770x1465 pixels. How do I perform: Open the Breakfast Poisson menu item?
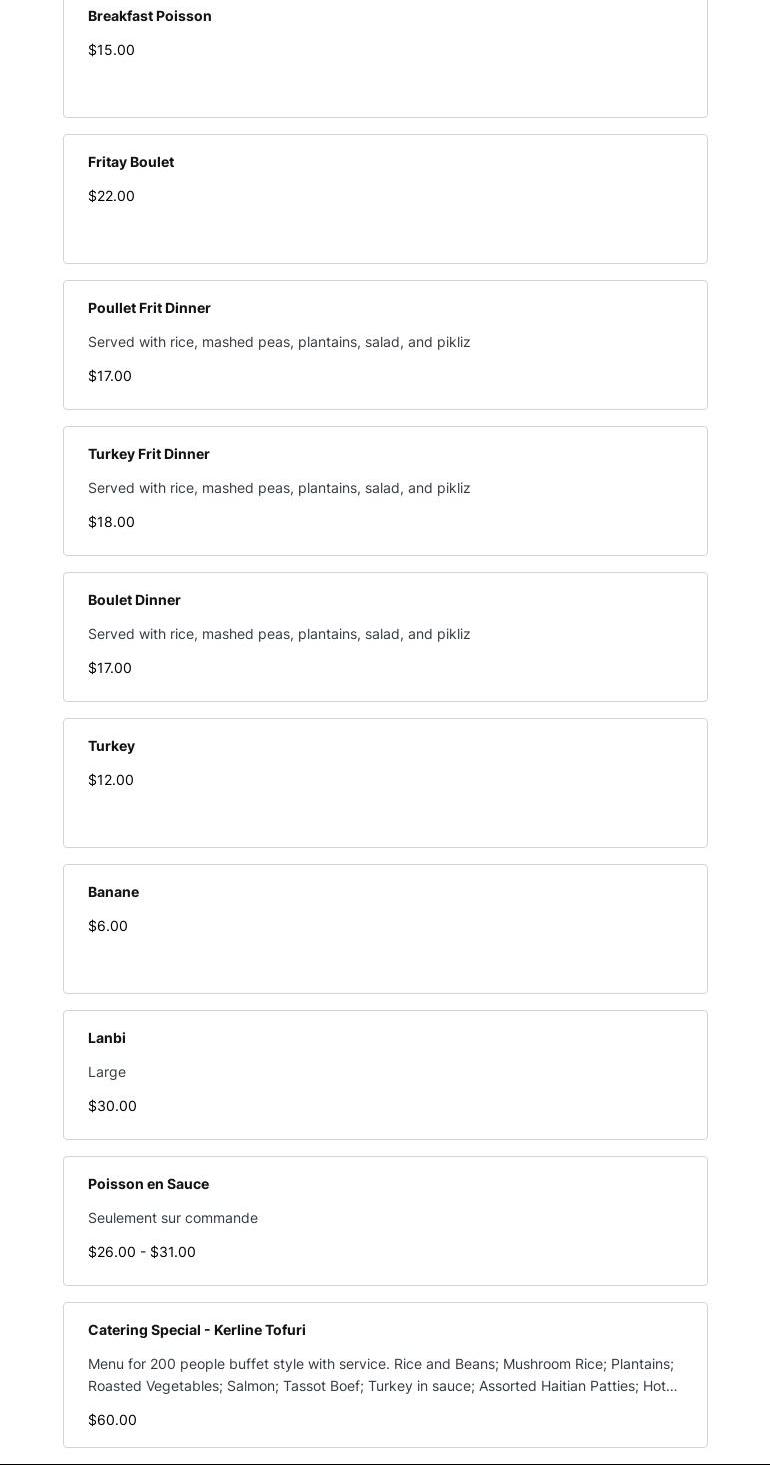pyautogui.click(x=150, y=16)
